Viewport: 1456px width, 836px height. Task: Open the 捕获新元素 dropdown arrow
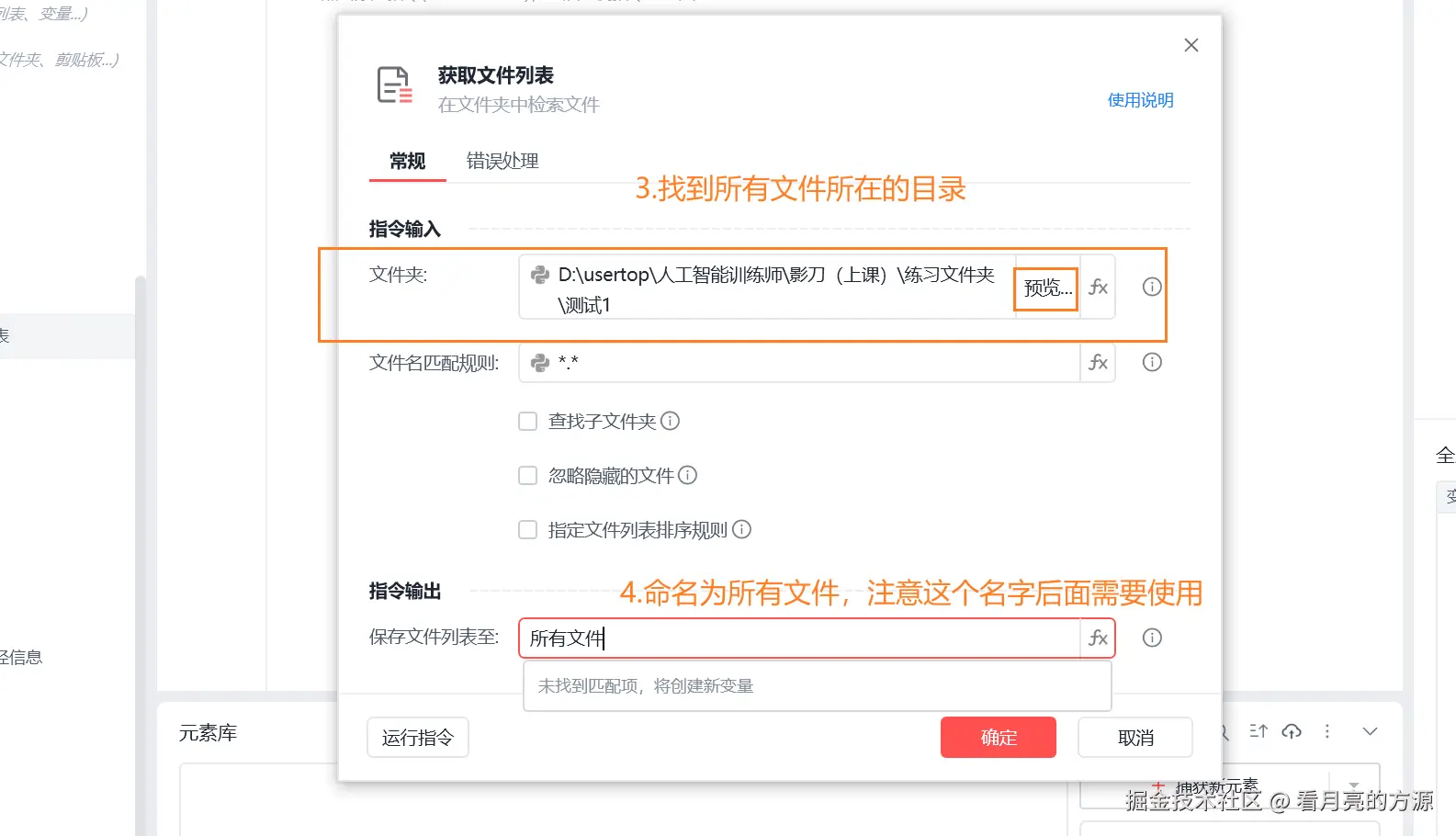coord(1354,785)
